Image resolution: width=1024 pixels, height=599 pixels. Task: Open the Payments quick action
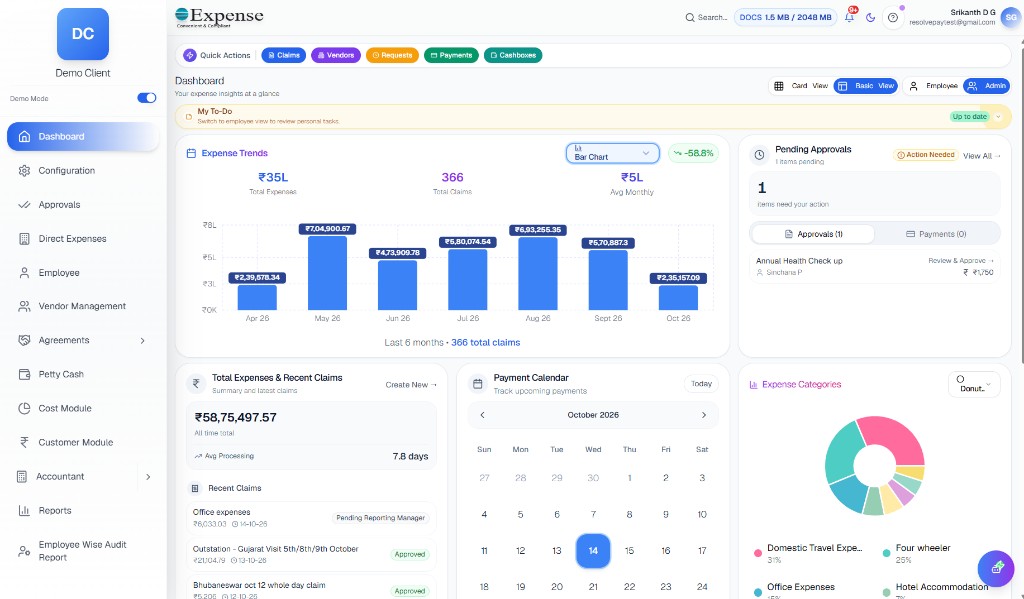[x=451, y=56]
